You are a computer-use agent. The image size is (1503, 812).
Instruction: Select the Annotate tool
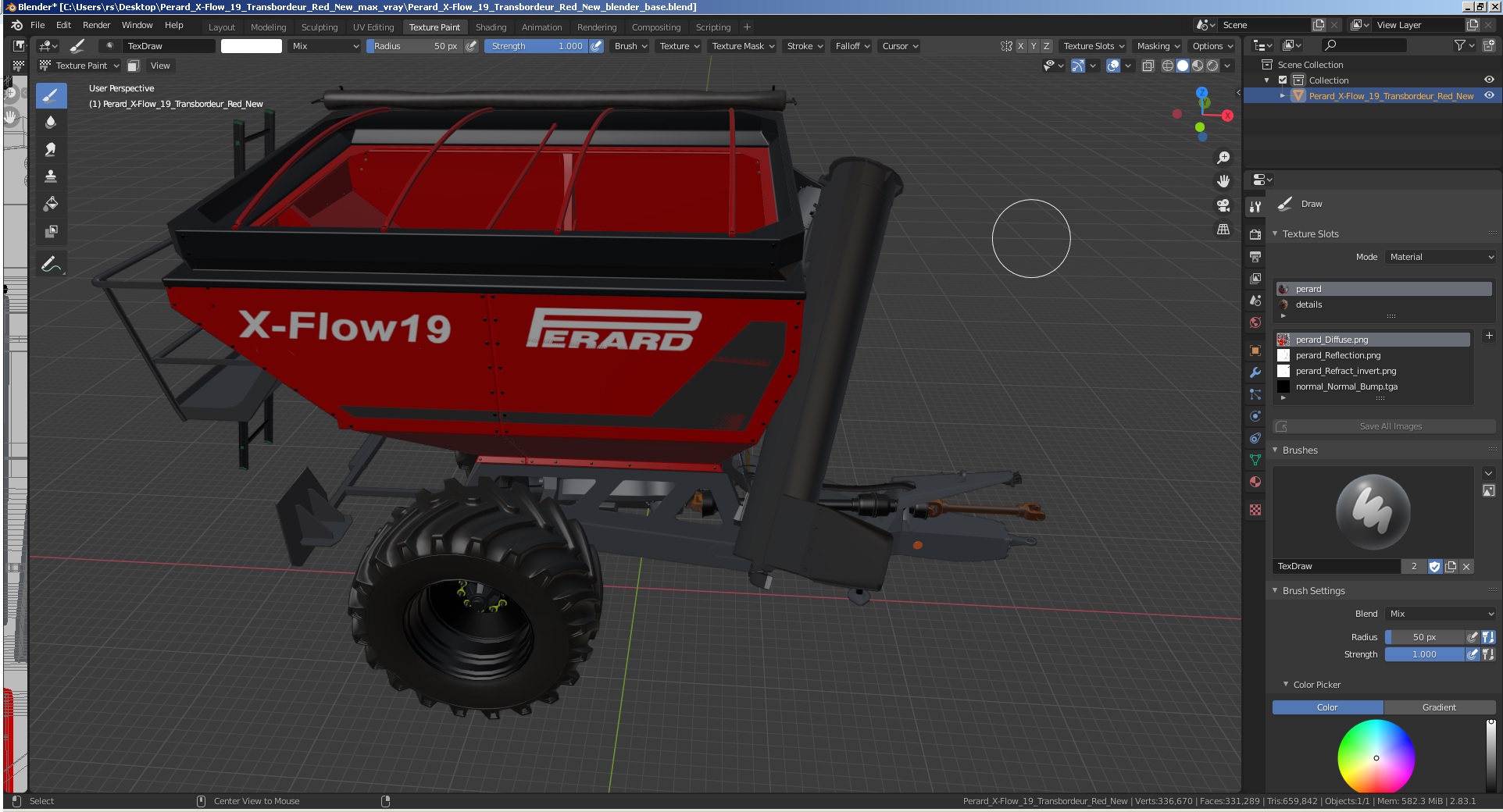(51, 264)
